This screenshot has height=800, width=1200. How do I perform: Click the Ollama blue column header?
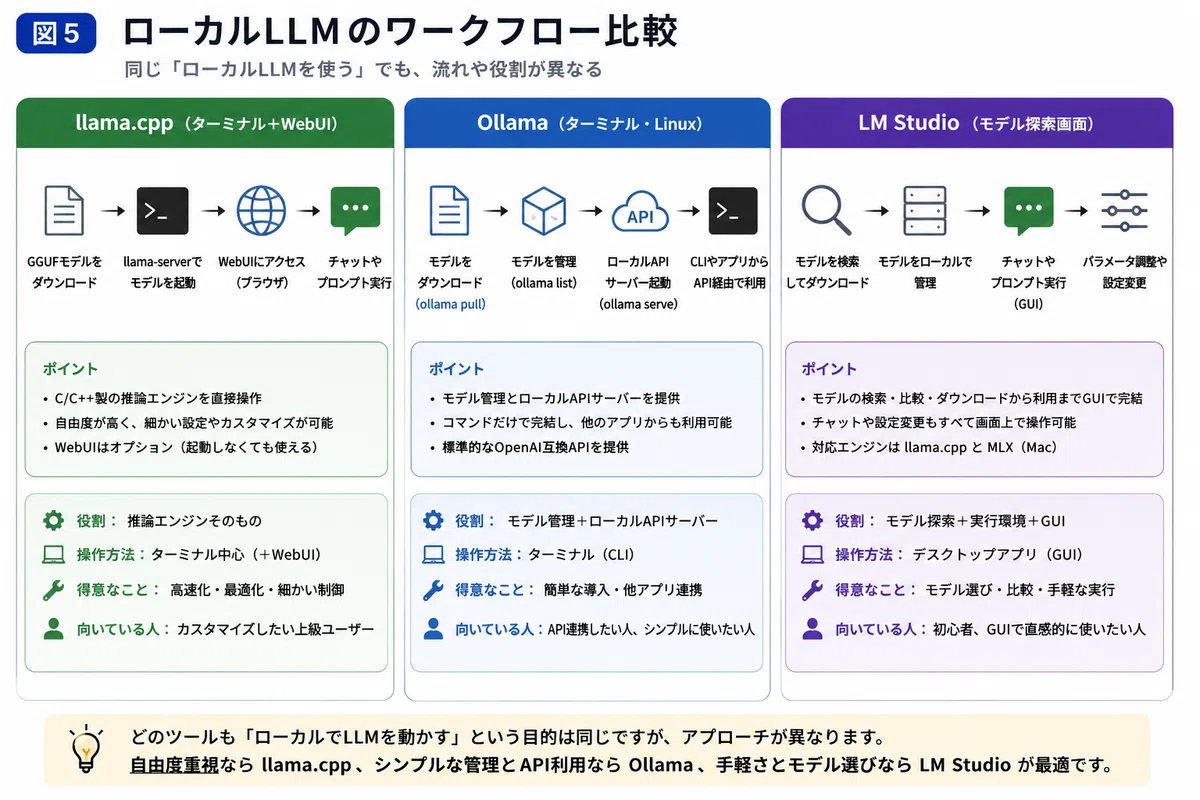click(x=587, y=123)
